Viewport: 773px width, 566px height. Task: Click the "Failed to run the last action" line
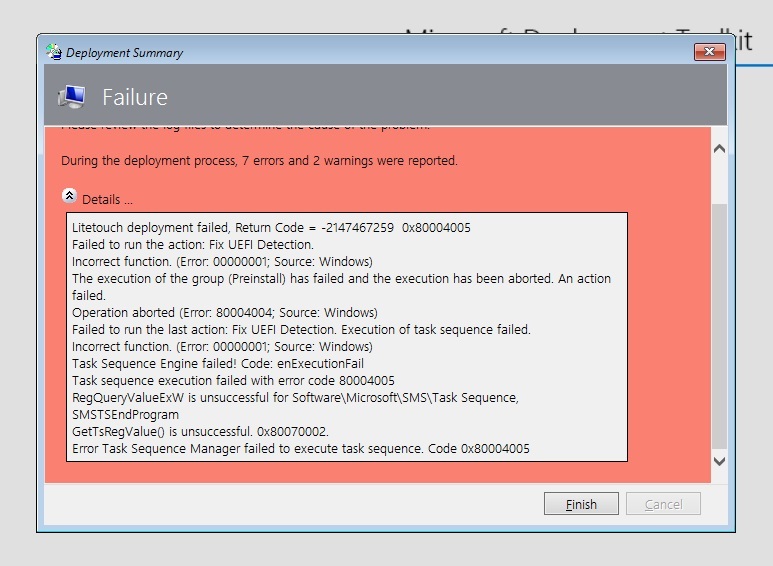pos(301,330)
